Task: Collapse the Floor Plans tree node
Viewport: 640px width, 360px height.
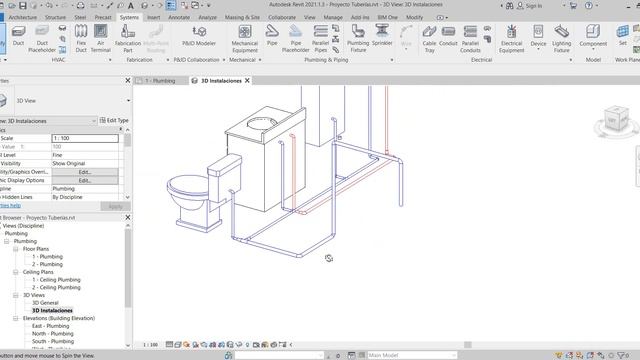Action: (16, 249)
